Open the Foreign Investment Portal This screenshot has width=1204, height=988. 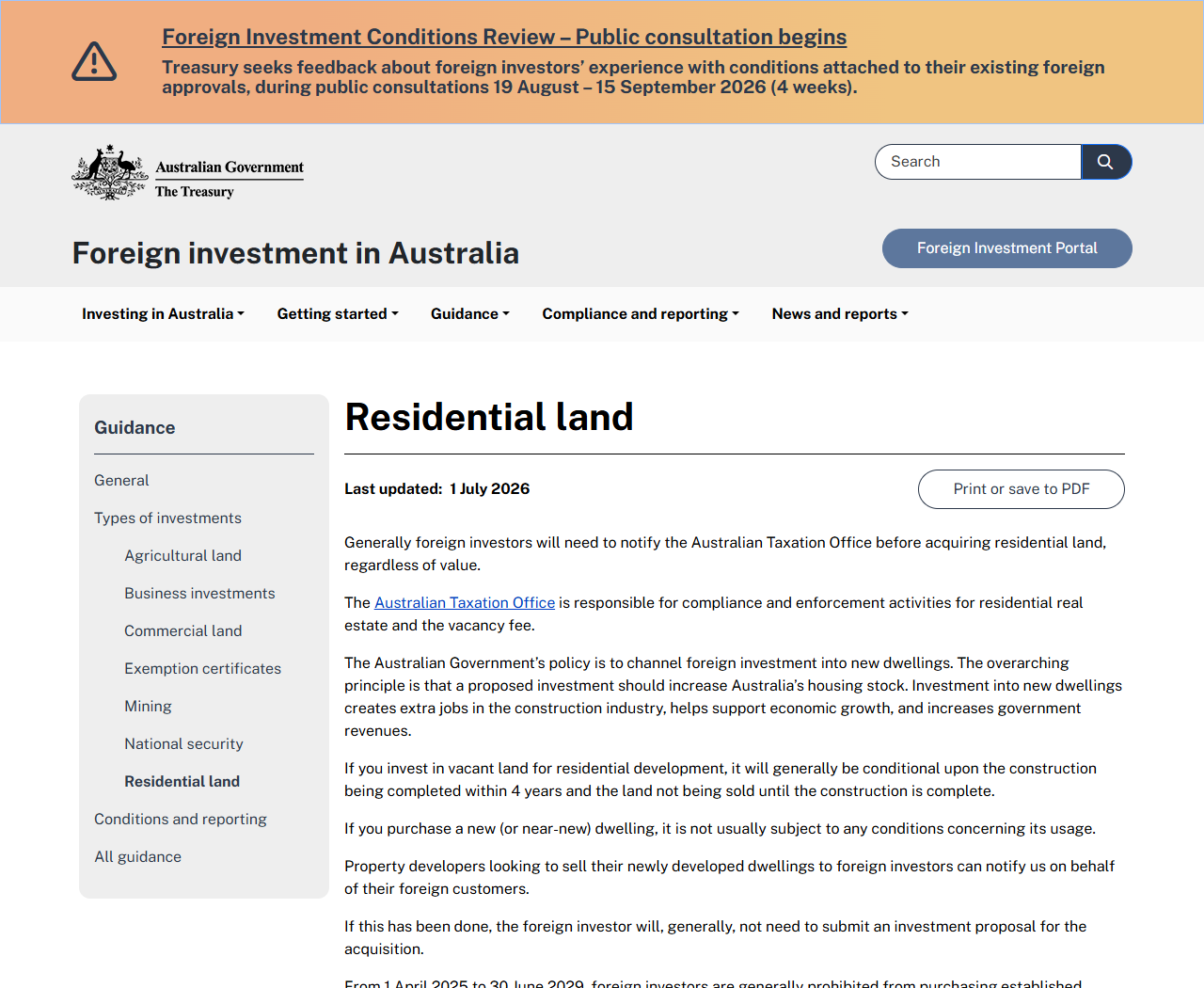coord(1007,248)
